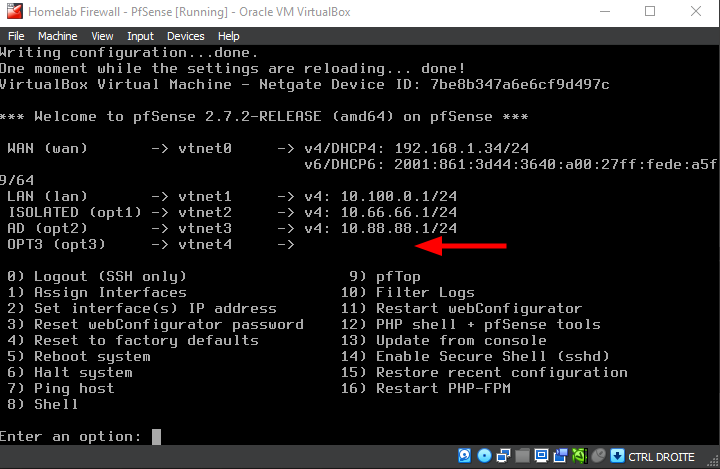Viewport: 720px width, 469px height.
Task: Open the File menu
Action: 16,36
